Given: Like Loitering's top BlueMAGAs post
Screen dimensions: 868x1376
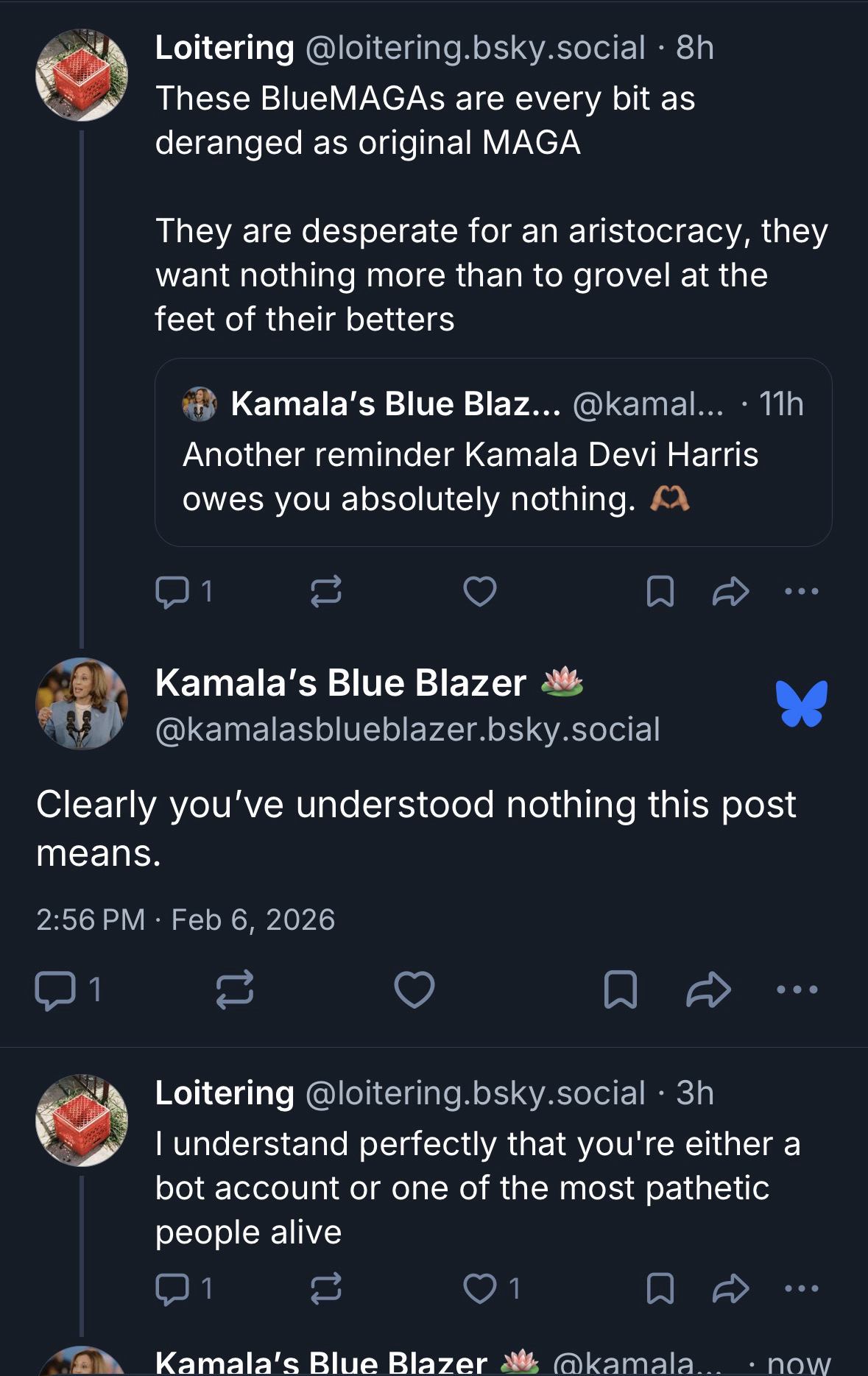Looking at the screenshot, I should coord(480,591).
